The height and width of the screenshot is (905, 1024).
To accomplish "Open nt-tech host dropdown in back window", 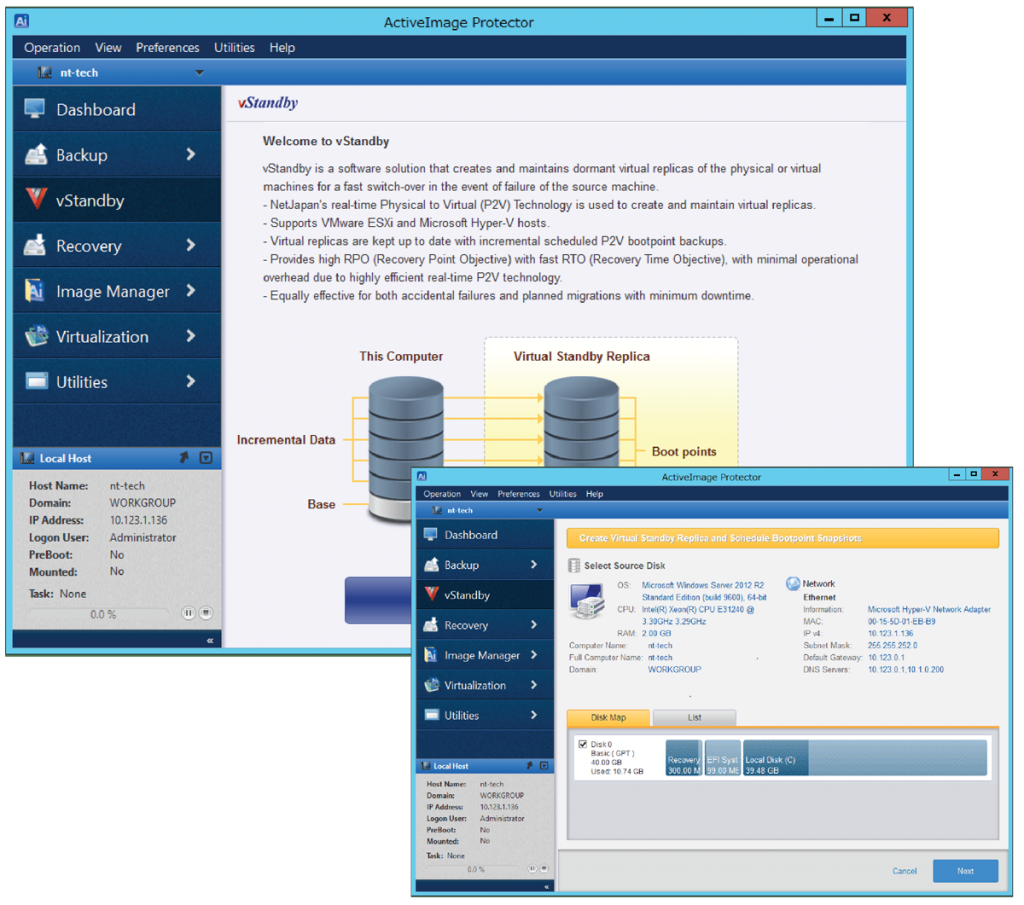I will 199,72.
